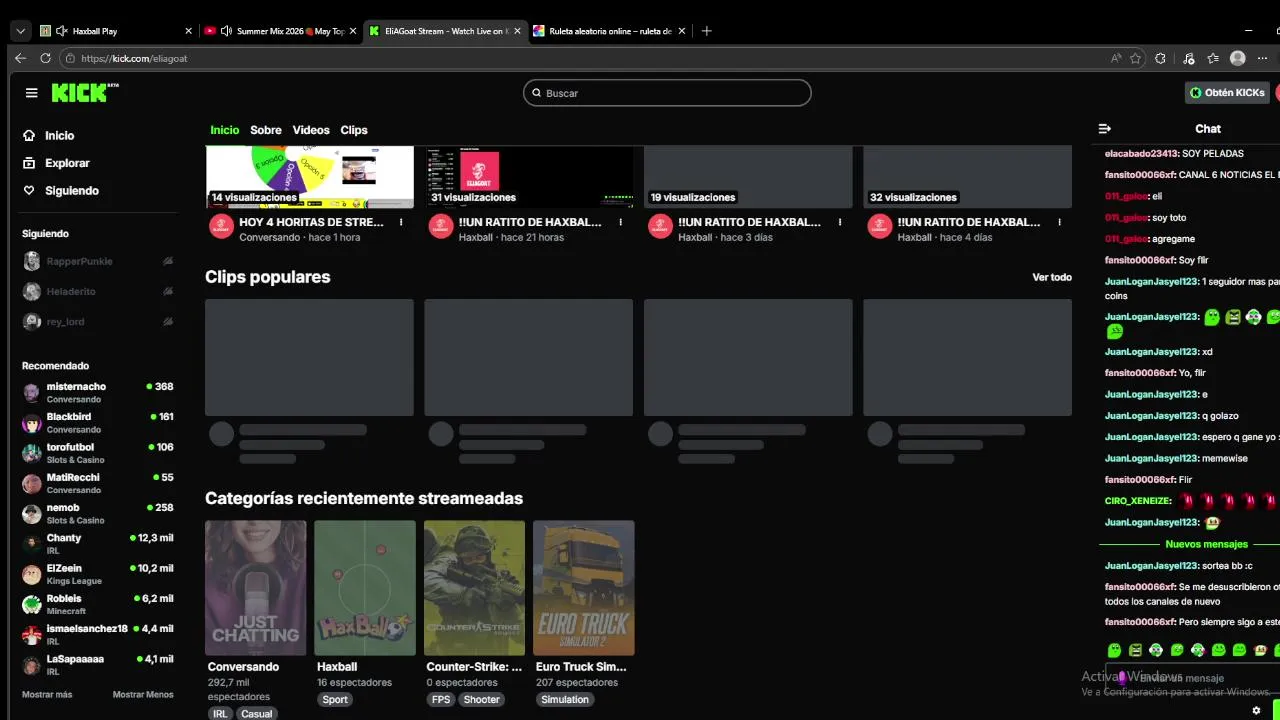
Task: Select the Videos channel tab
Action: pos(311,130)
